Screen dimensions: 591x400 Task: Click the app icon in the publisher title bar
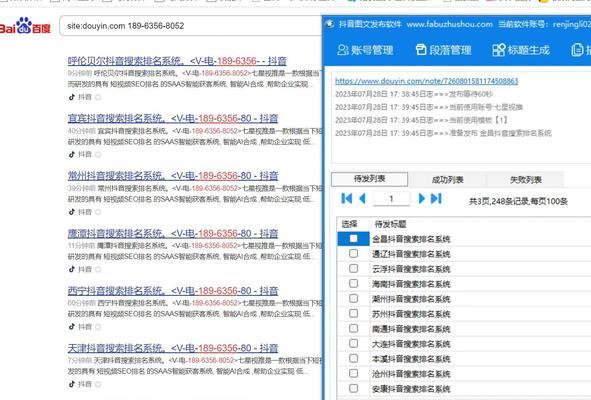point(330,24)
